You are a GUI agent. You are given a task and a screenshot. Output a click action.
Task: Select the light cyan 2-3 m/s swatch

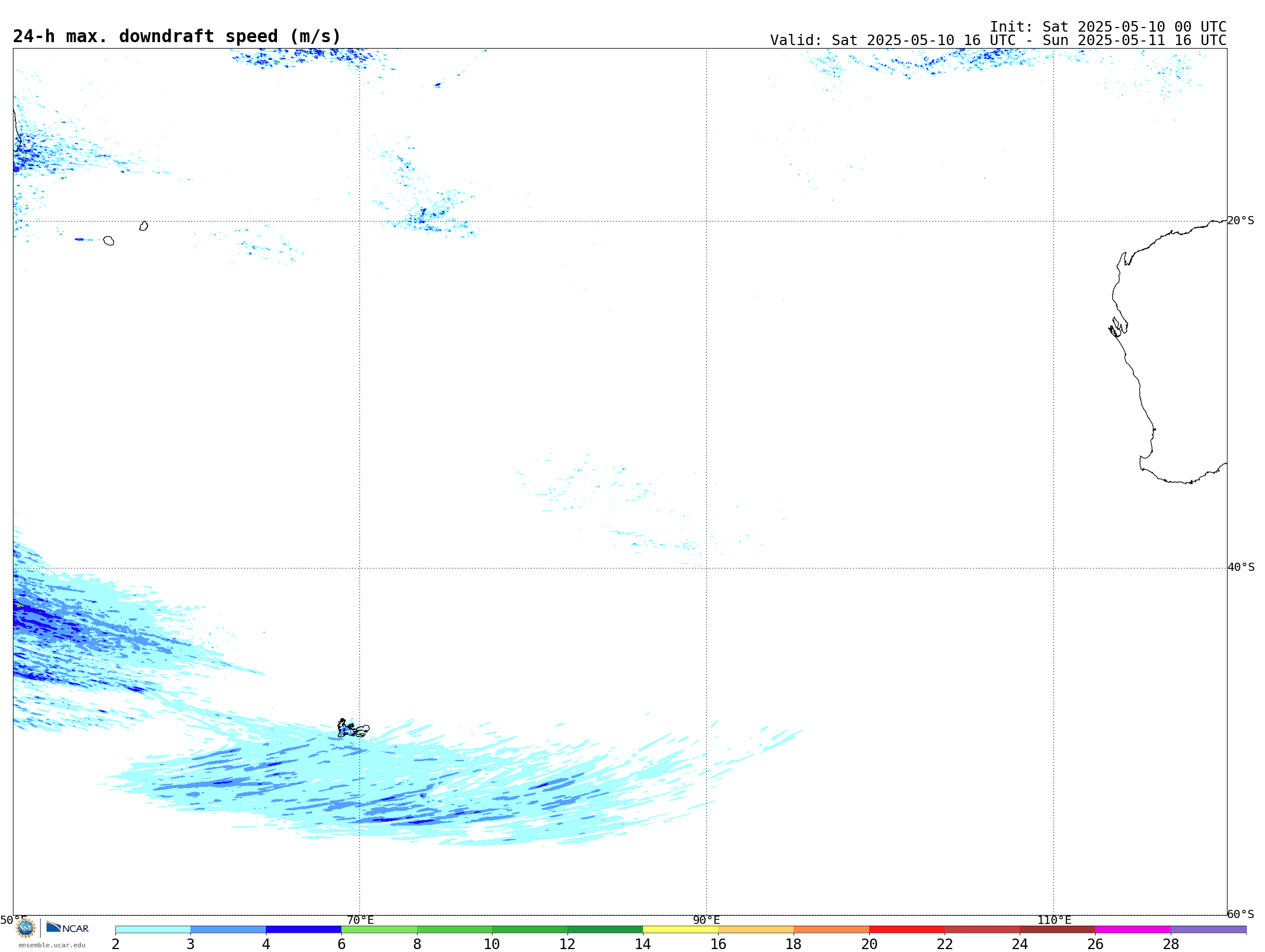(153, 930)
